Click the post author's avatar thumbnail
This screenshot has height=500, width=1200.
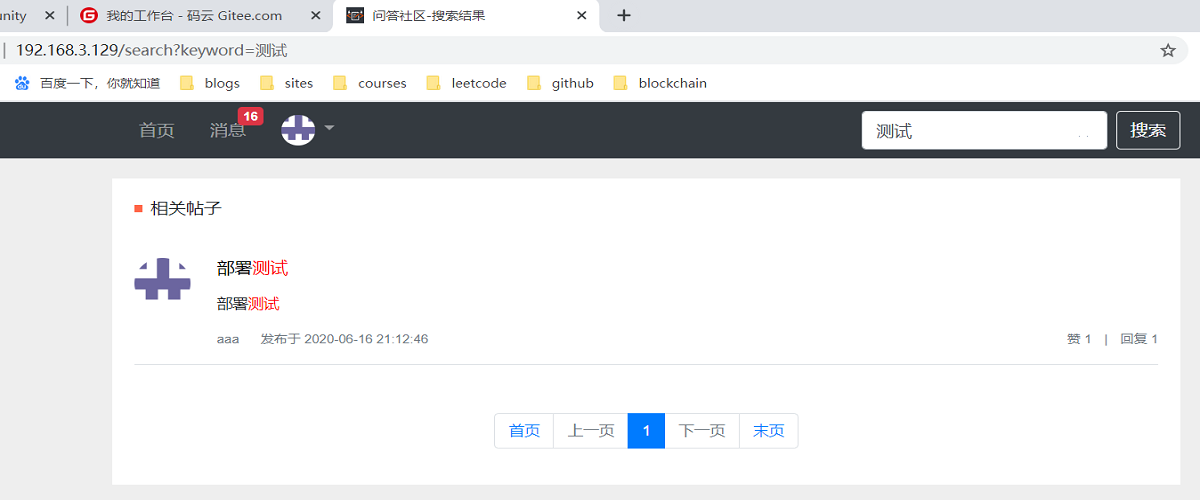coord(162,279)
